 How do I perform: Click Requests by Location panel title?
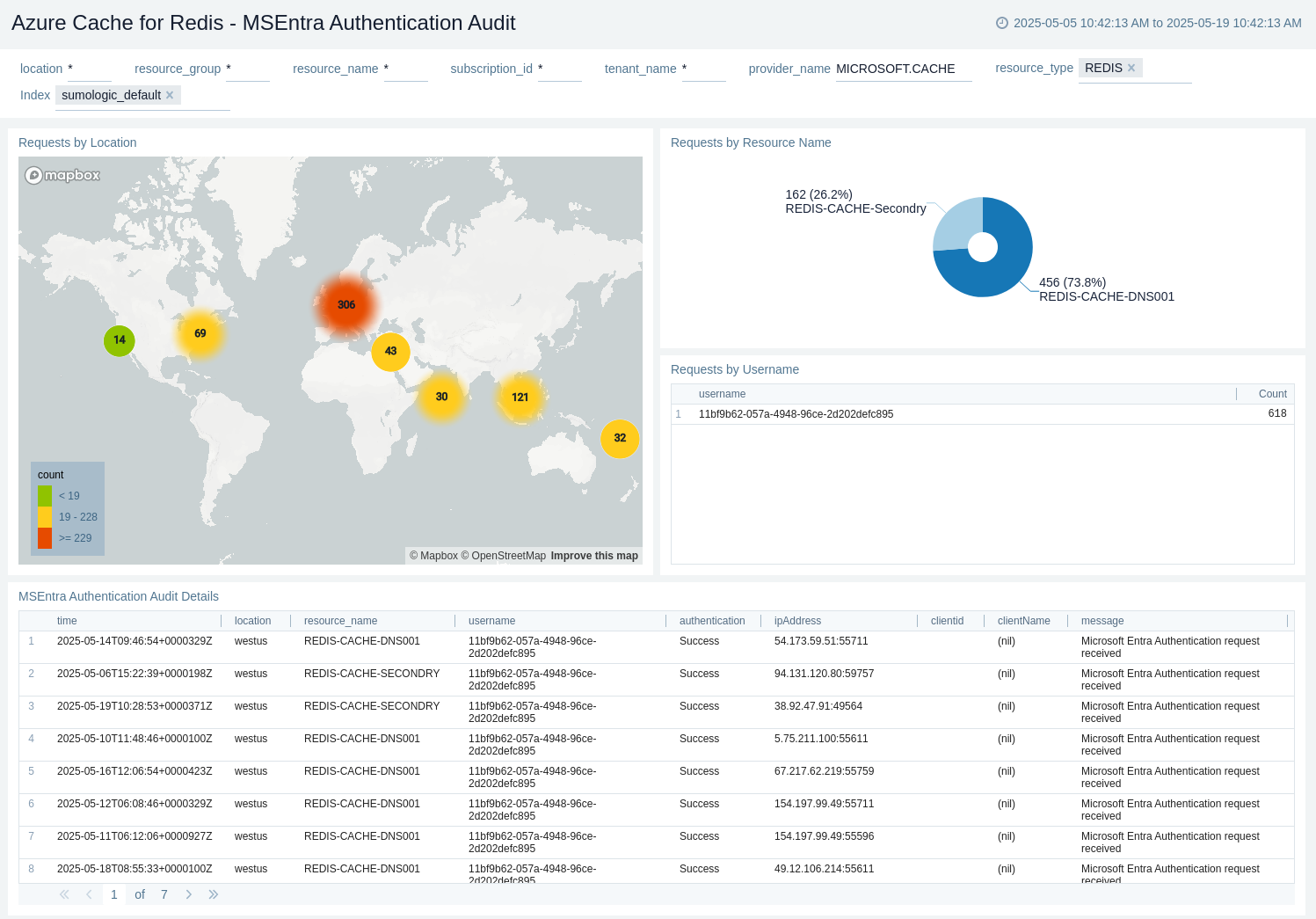point(77,142)
